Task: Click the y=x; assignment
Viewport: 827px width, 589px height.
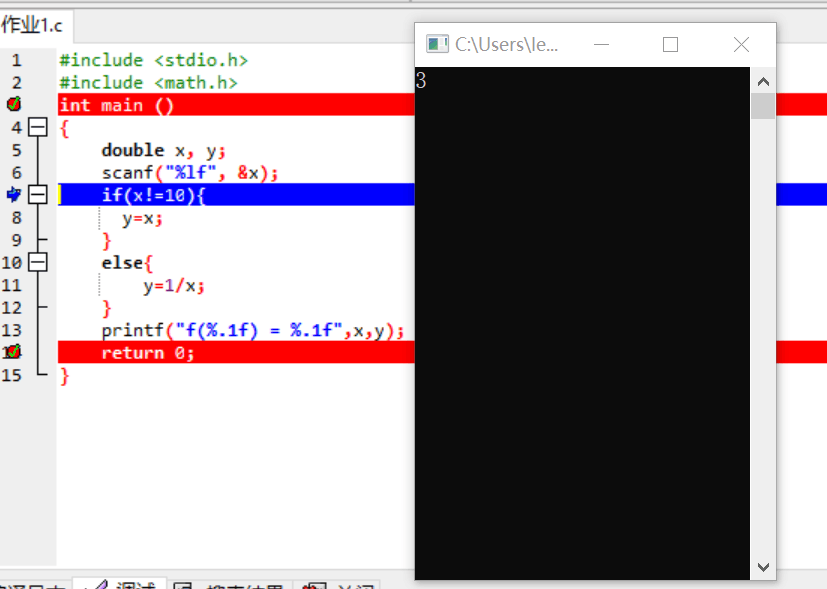Action: [x=142, y=218]
